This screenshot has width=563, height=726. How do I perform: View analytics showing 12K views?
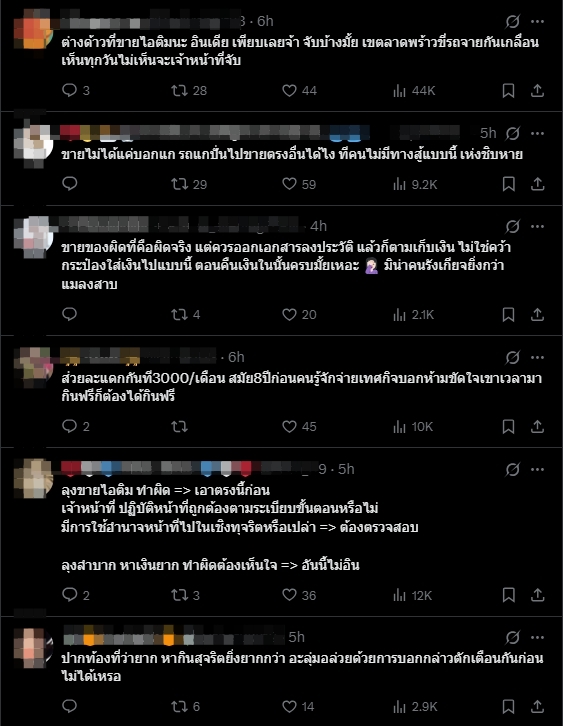tap(412, 595)
